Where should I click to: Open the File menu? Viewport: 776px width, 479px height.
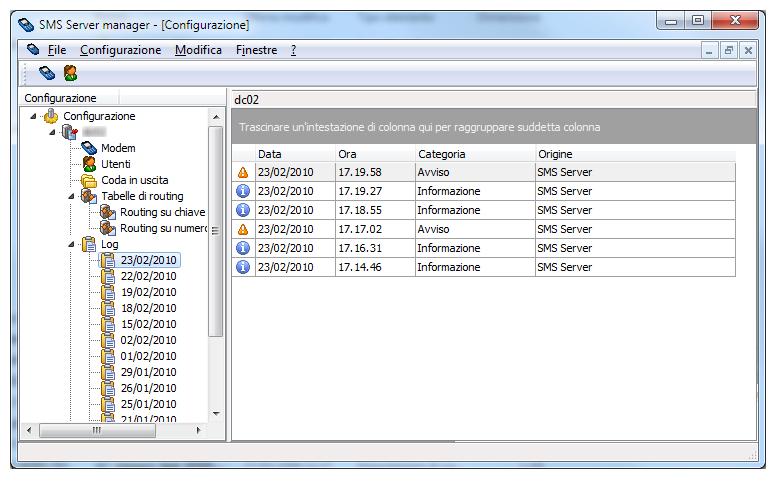pyautogui.click(x=57, y=50)
